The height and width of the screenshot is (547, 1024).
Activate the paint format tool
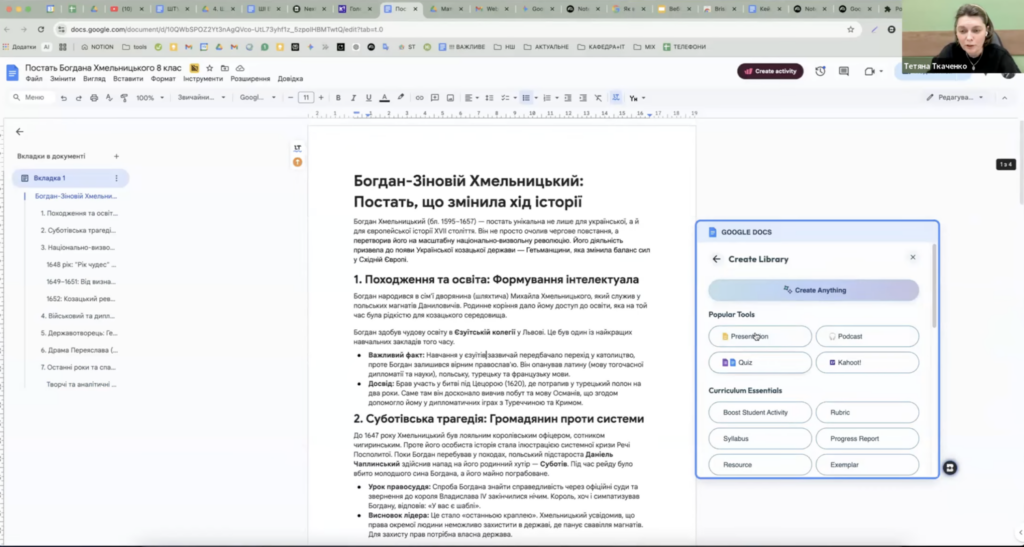[124, 98]
